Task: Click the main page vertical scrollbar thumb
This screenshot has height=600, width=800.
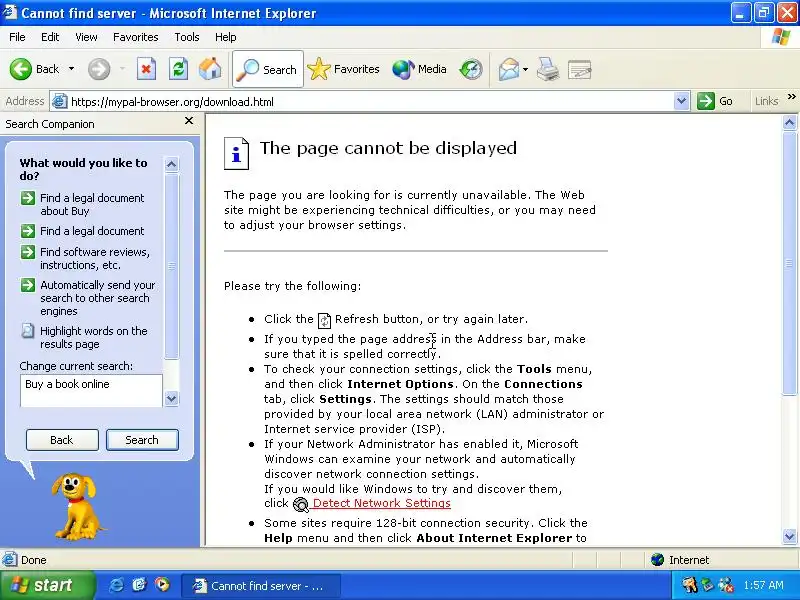Action: tap(789, 263)
